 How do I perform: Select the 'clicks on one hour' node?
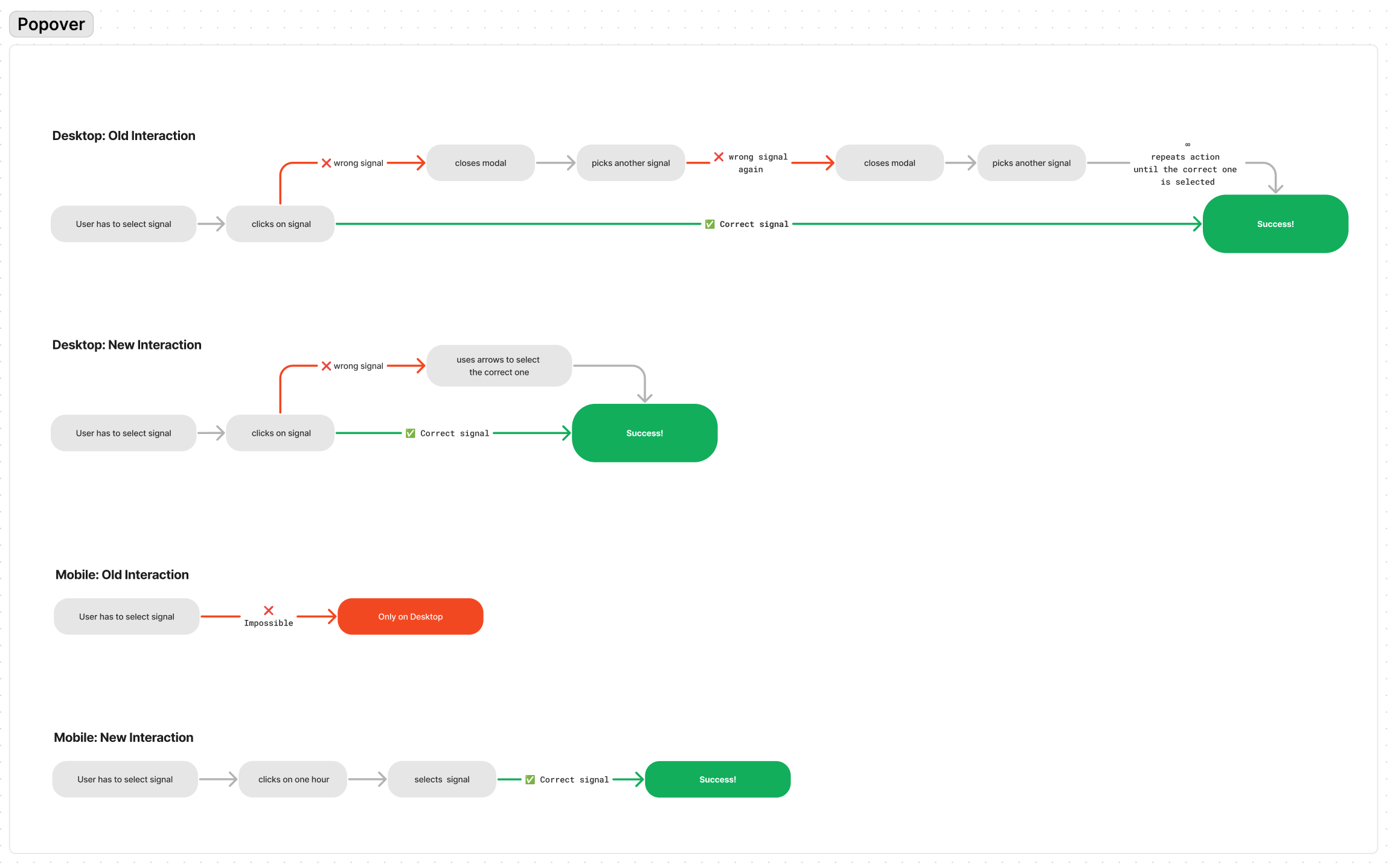click(293, 779)
